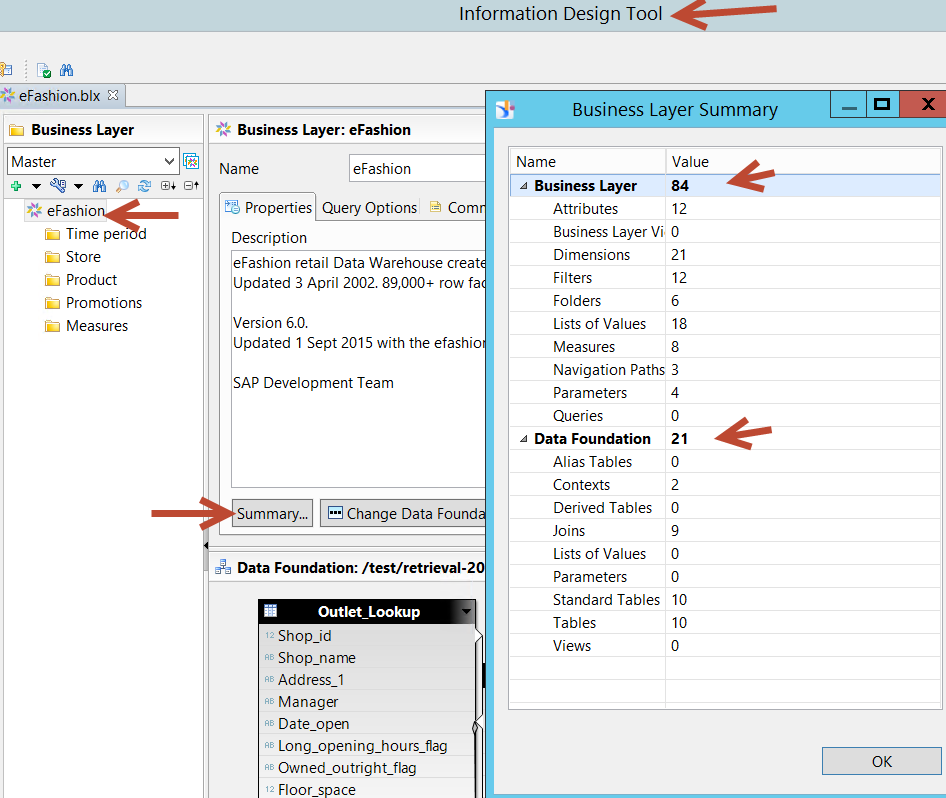The width and height of the screenshot is (946, 798).
Task: Select the Contexts row in summary
Action: (725, 484)
